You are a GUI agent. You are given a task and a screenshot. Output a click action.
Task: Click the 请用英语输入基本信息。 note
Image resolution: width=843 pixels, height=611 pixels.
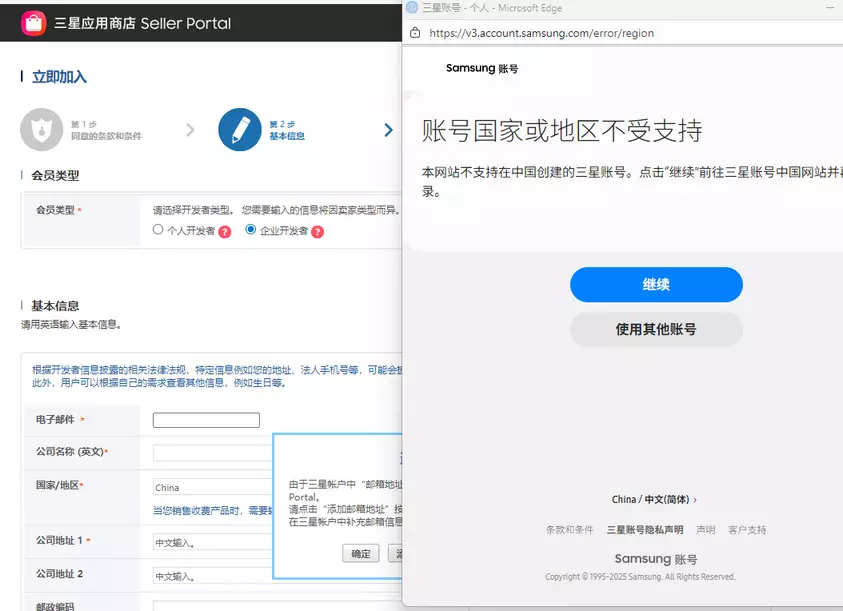tap(71, 324)
